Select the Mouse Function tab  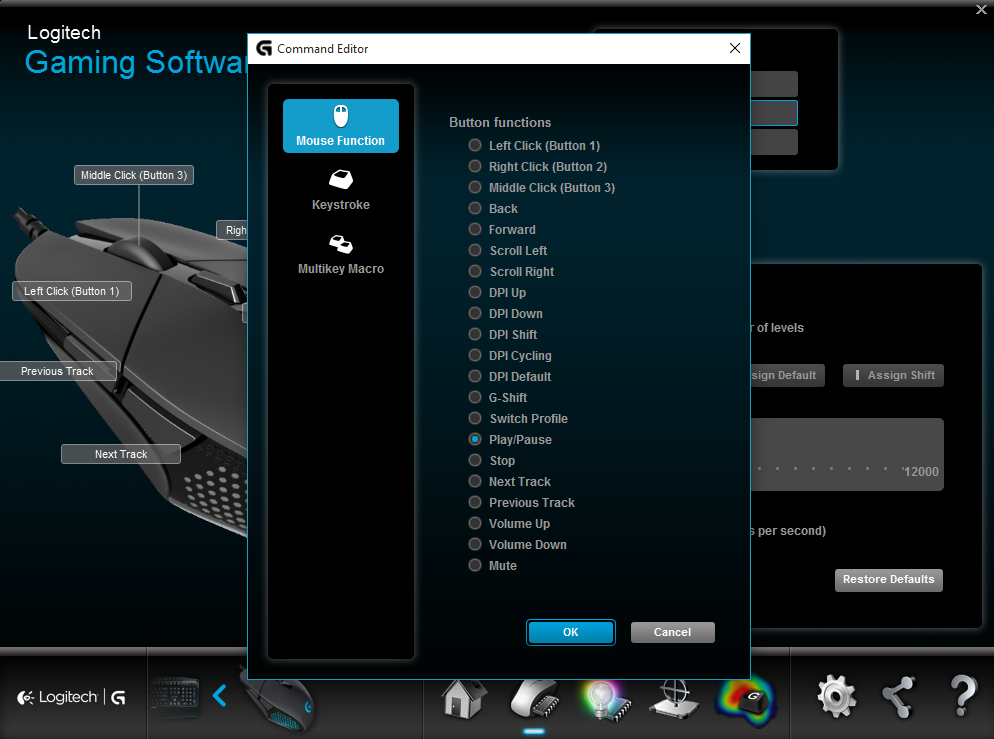(x=340, y=126)
